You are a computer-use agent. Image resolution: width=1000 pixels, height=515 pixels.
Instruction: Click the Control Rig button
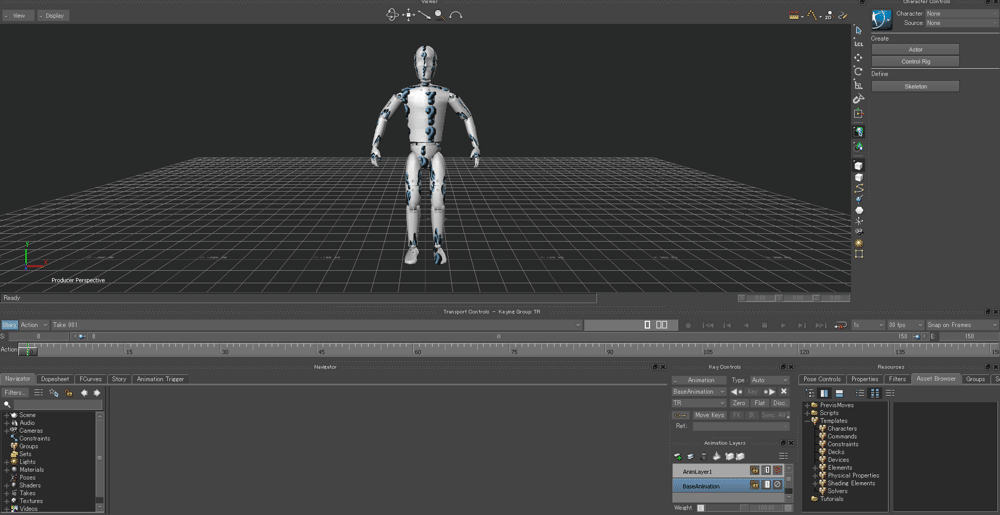click(x=915, y=62)
